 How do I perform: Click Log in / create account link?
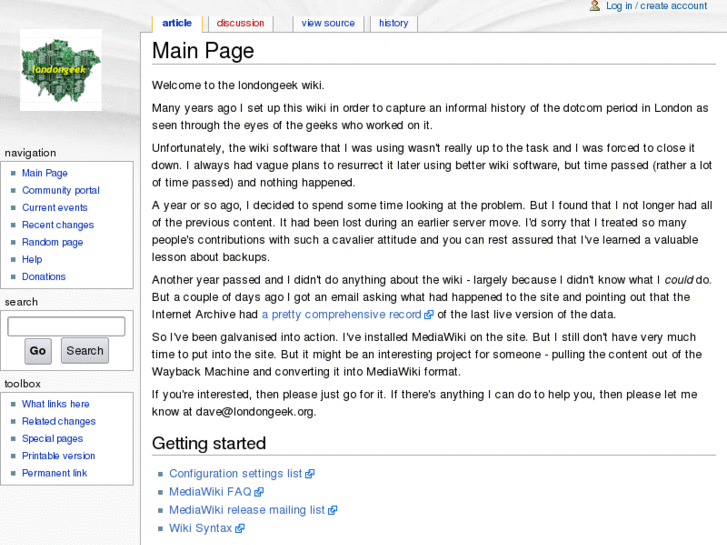[x=657, y=6]
